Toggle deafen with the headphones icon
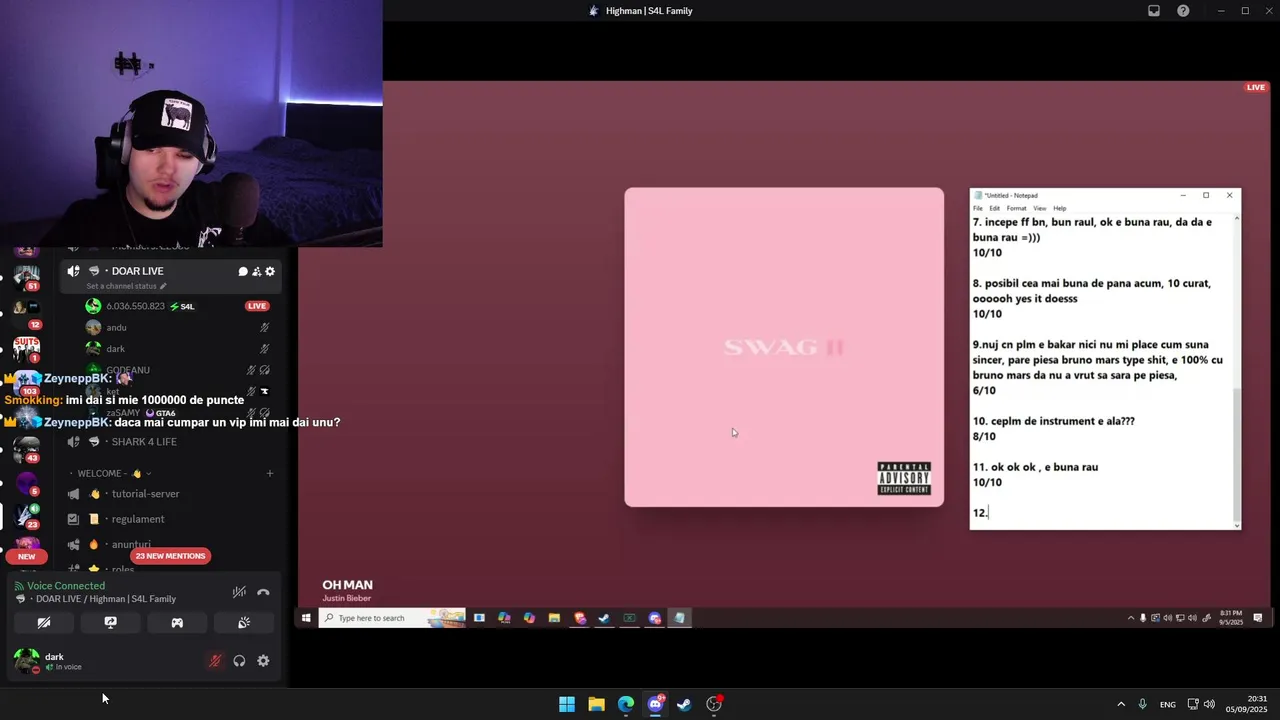The width and height of the screenshot is (1280, 720). [x=239, y=661]
